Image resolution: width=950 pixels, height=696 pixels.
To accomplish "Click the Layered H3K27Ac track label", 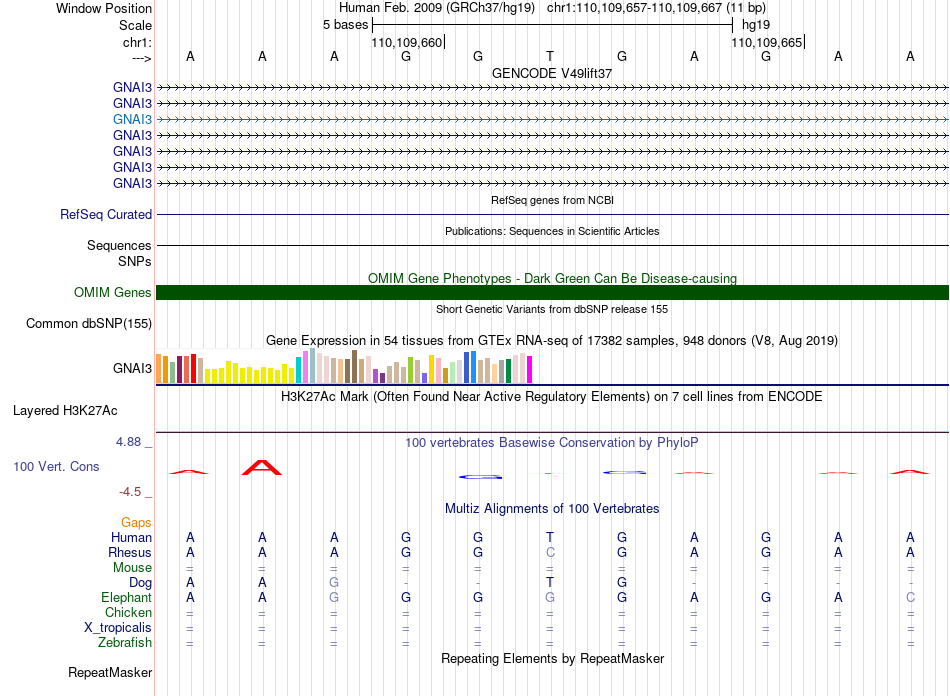I will click(65, 411).
